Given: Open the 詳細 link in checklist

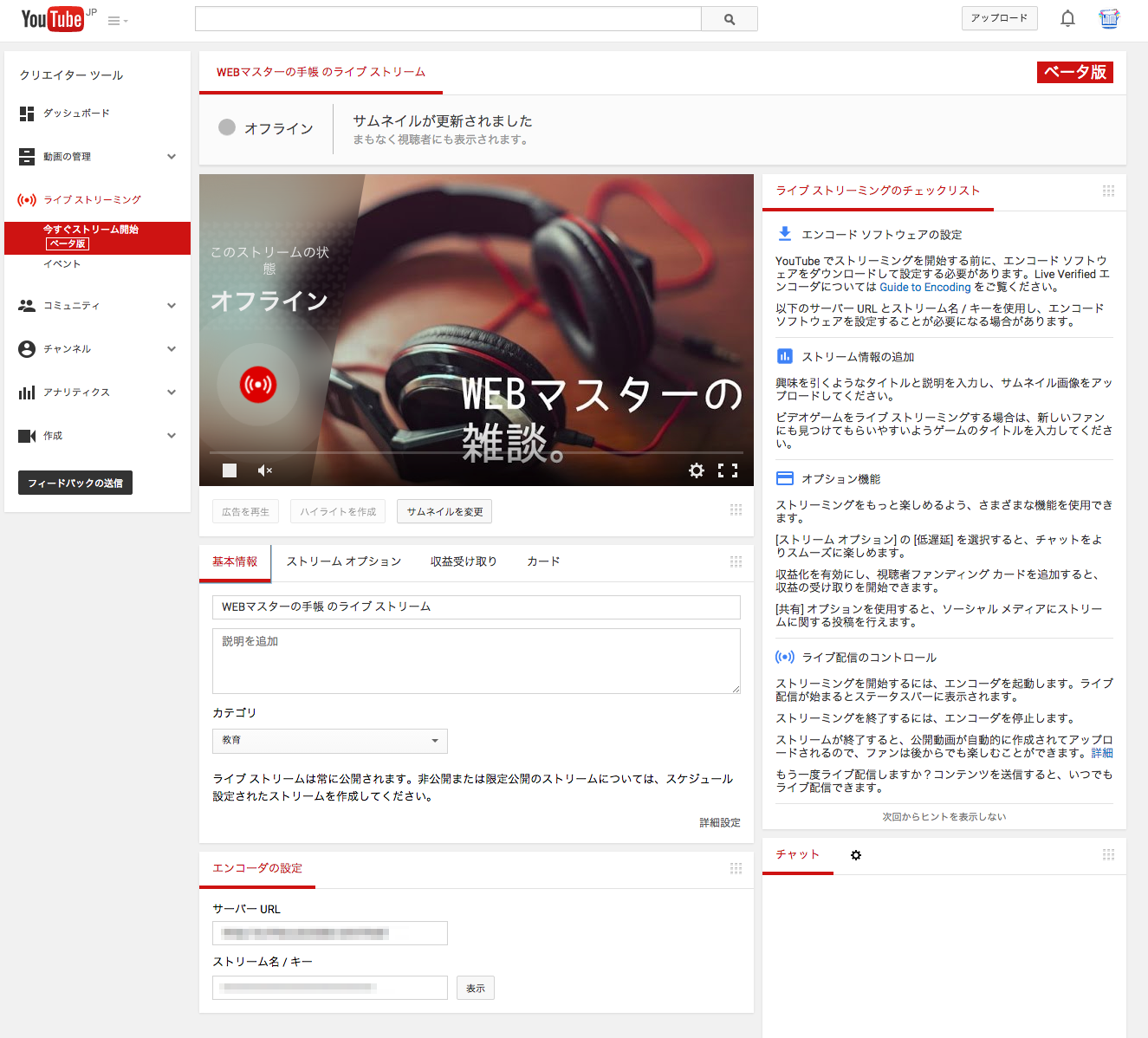Looking at the screenshot, I should pyautogui.click(x=1102, y=753).
